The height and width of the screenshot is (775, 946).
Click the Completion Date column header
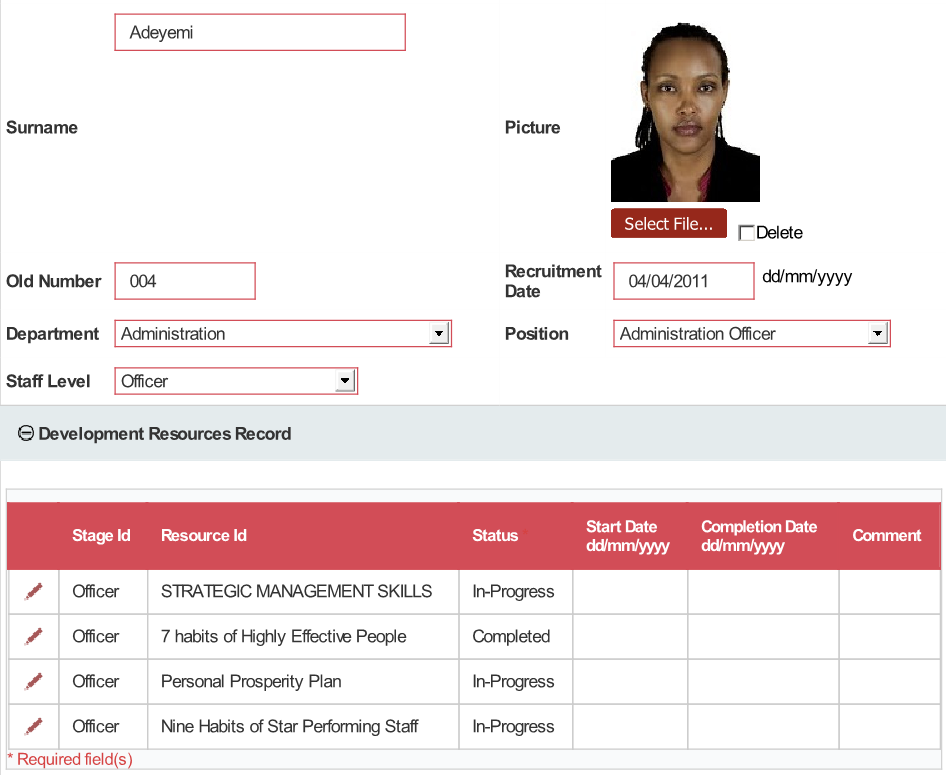pyautogui.click(x=759, y=536)
